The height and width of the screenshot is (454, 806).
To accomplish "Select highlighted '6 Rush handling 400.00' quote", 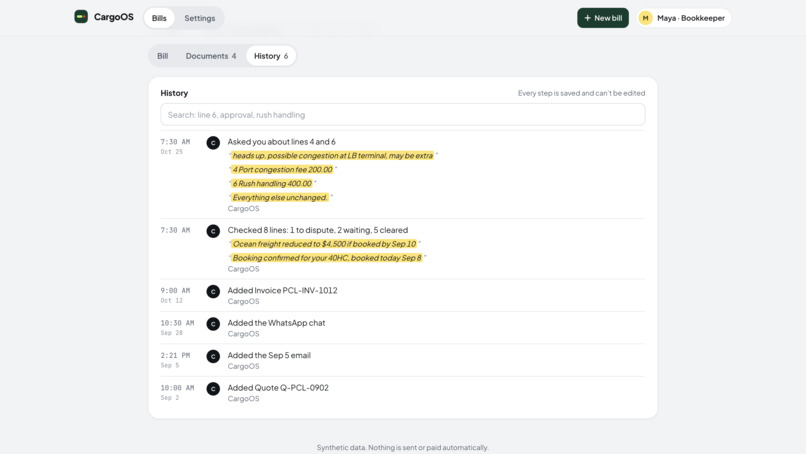I will pos(272,183).
